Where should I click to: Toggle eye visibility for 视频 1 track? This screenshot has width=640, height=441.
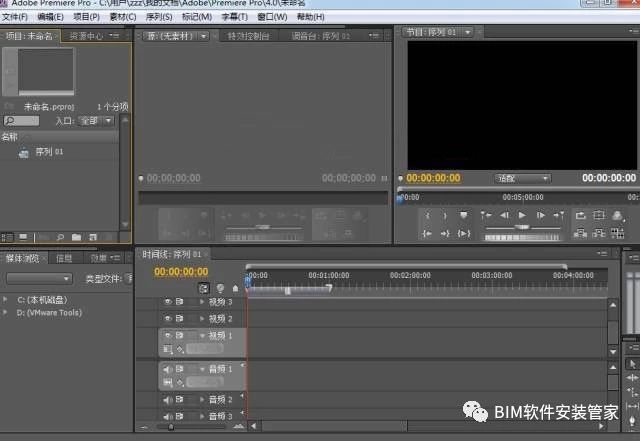click(x=168, y=335)
